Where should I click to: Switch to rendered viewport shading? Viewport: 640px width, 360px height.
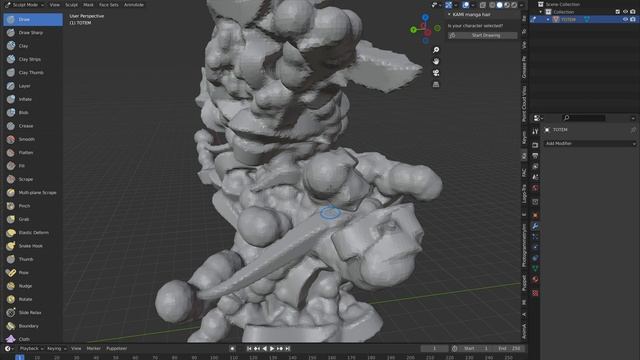tap(514, 5)
